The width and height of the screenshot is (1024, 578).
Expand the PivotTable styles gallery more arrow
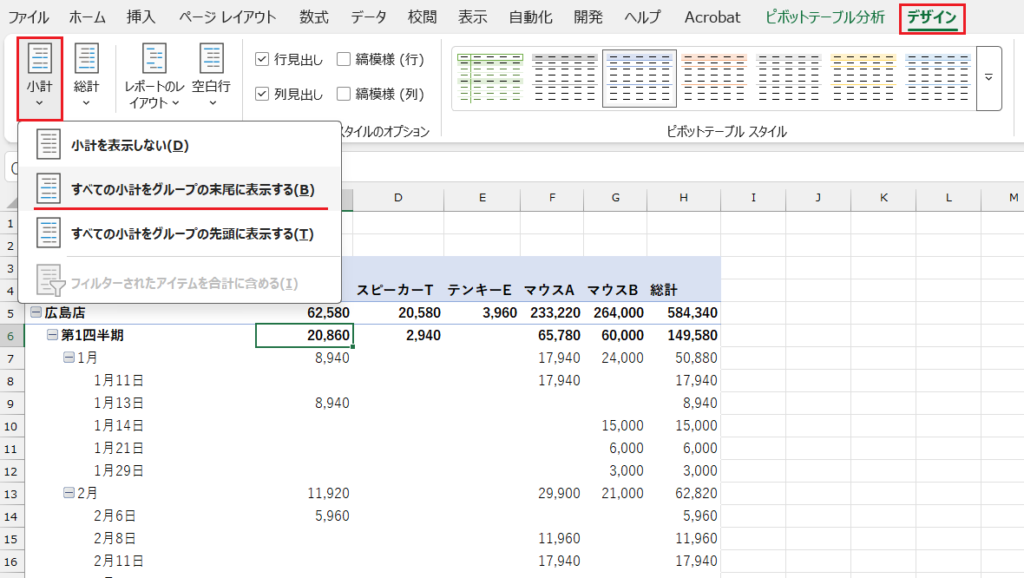[x=989, y=78]
